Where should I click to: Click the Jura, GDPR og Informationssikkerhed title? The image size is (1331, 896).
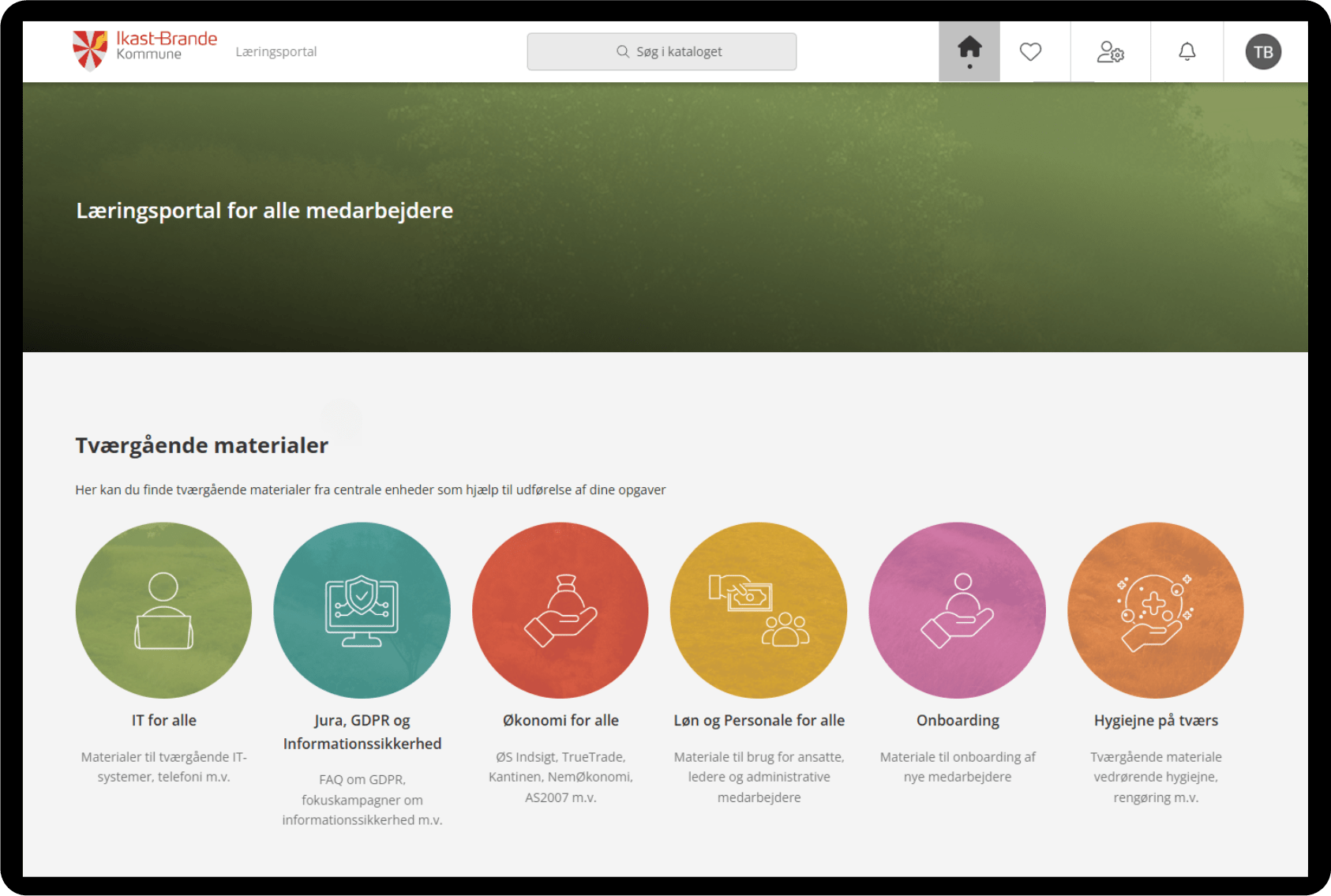tap(362, 732)
